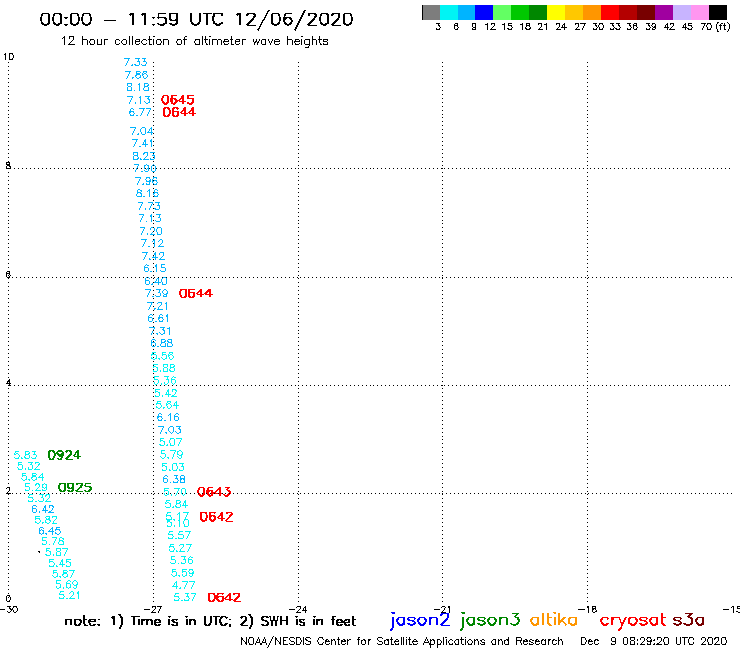Click the gray swatch in the color scale
This screenshot has width=740, height=650.
coord(431,12)
